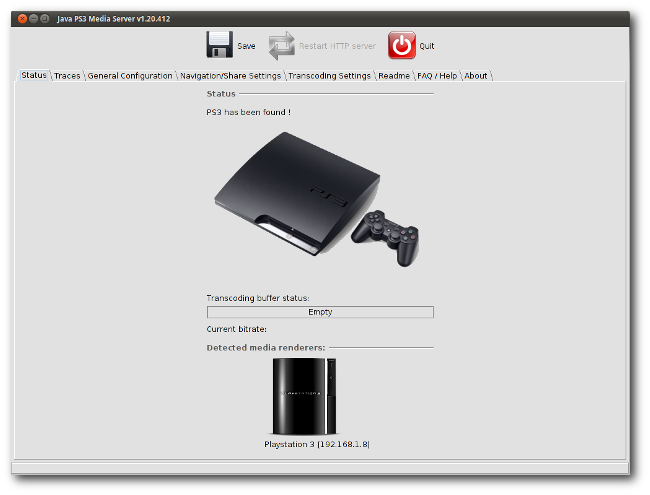The image size is (650, 495).
Task: Click the Playstation 3 [192.168.1.8] label
Action: tap(317, 444)
